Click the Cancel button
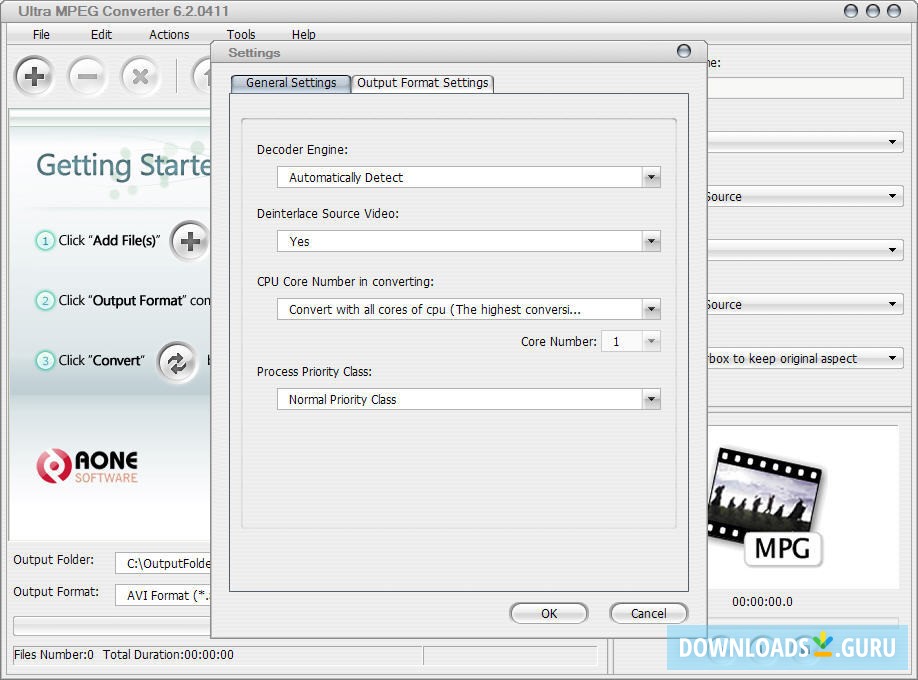This screenshot has width=918, height=680. (x=649, y=613)
